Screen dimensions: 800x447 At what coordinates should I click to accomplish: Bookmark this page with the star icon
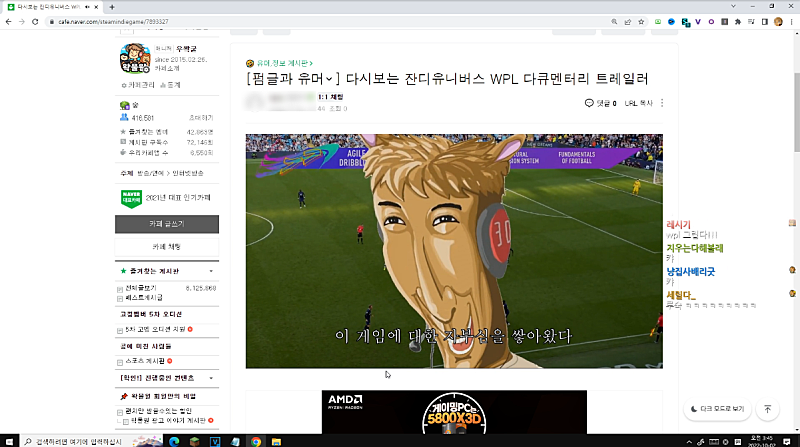click(641, 22)
